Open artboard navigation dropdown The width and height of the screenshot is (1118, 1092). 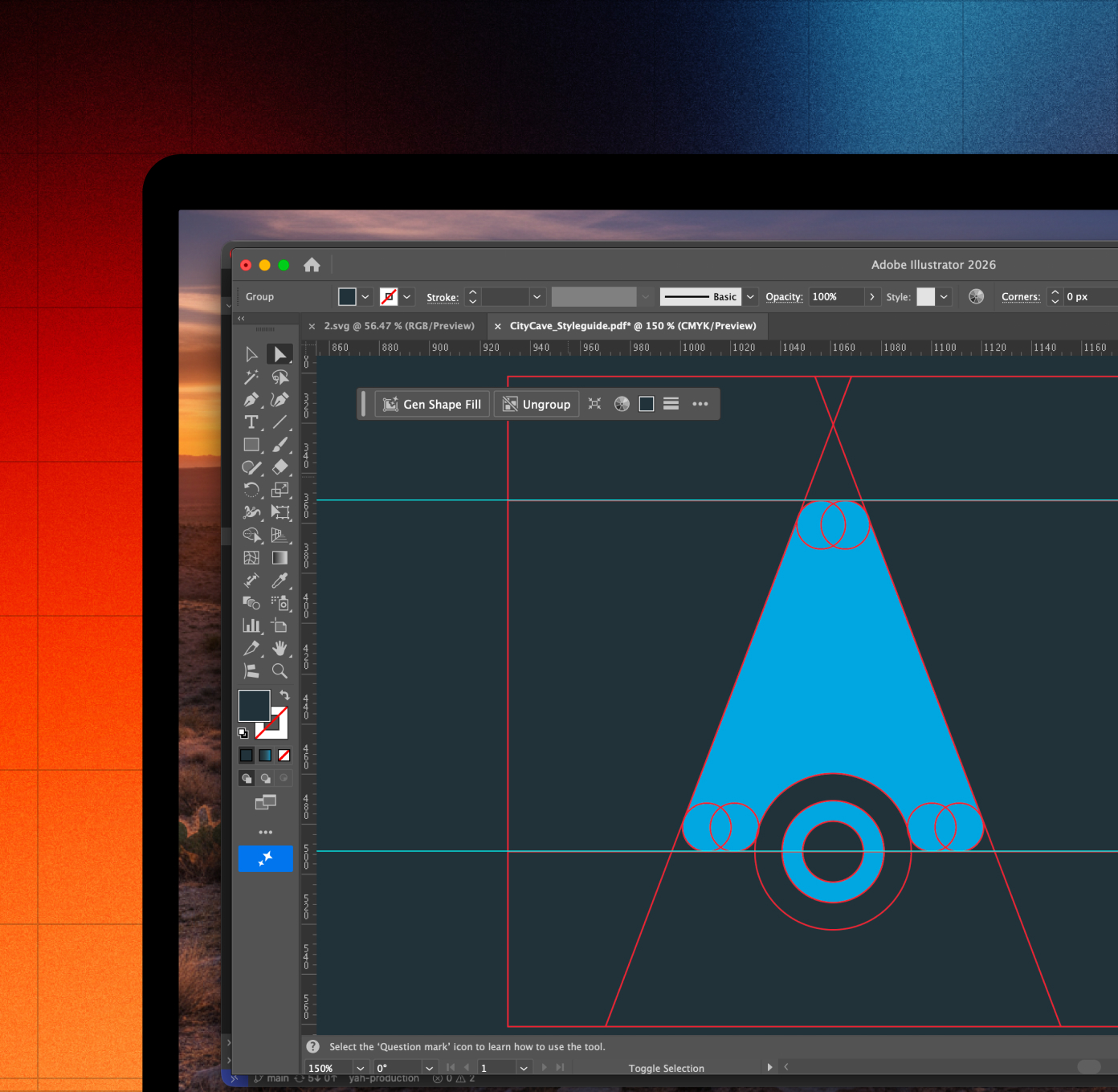click(x=524, y=1068)
